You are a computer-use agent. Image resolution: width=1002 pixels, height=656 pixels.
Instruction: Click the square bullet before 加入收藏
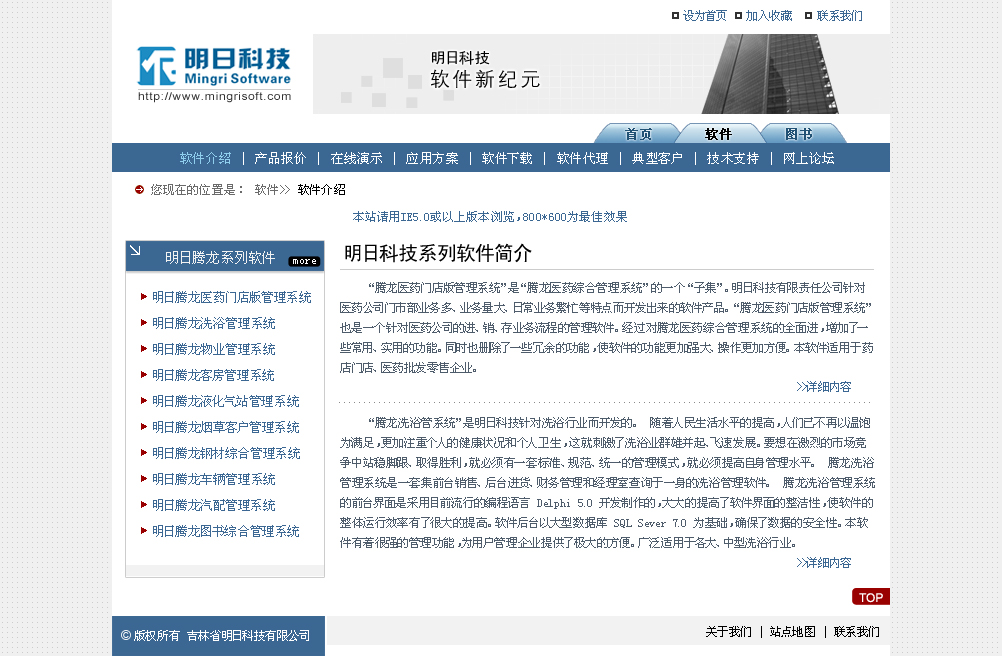click(738, 15)
